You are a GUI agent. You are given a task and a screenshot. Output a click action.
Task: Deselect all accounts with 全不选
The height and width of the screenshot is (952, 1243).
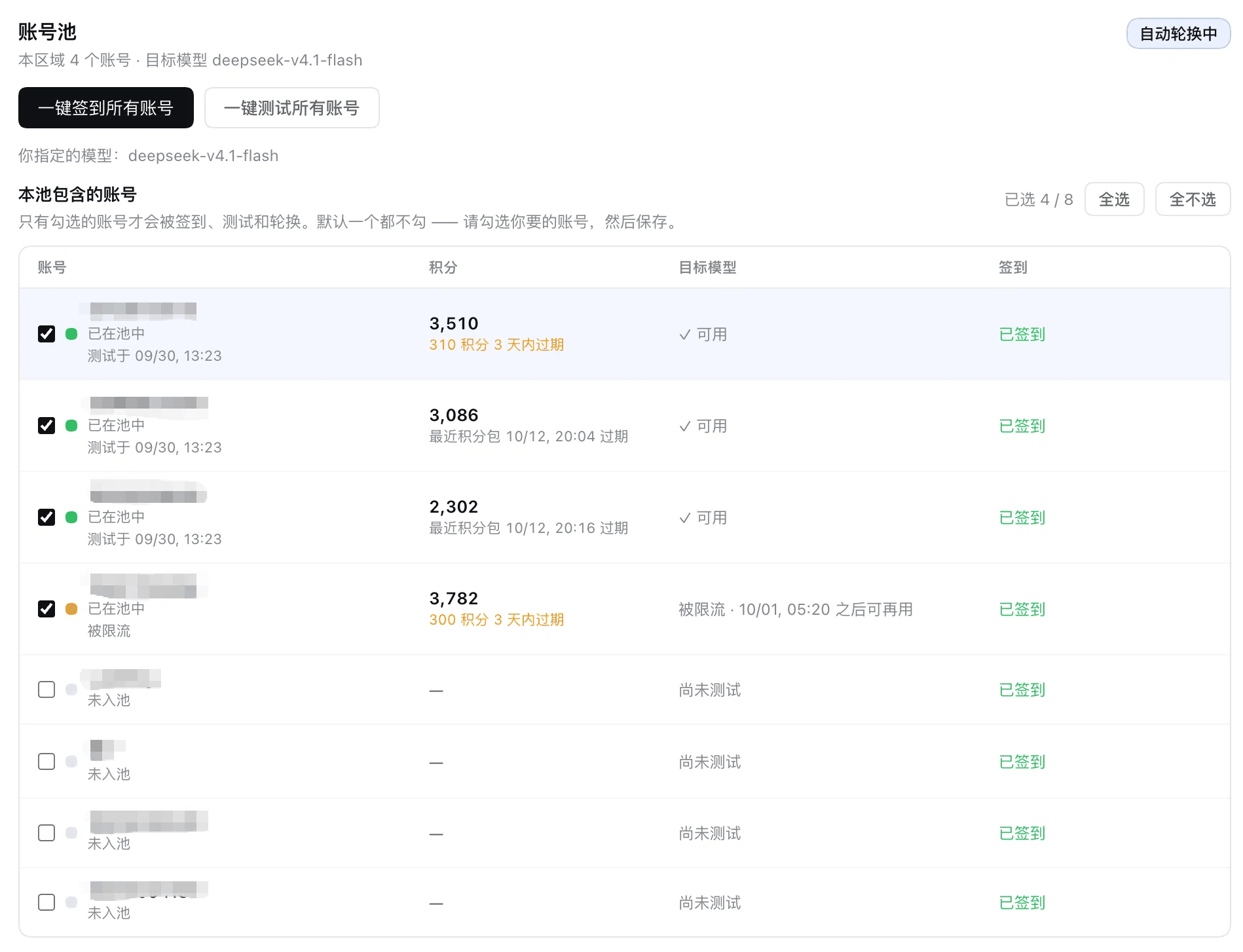[x=1193, y=199]
